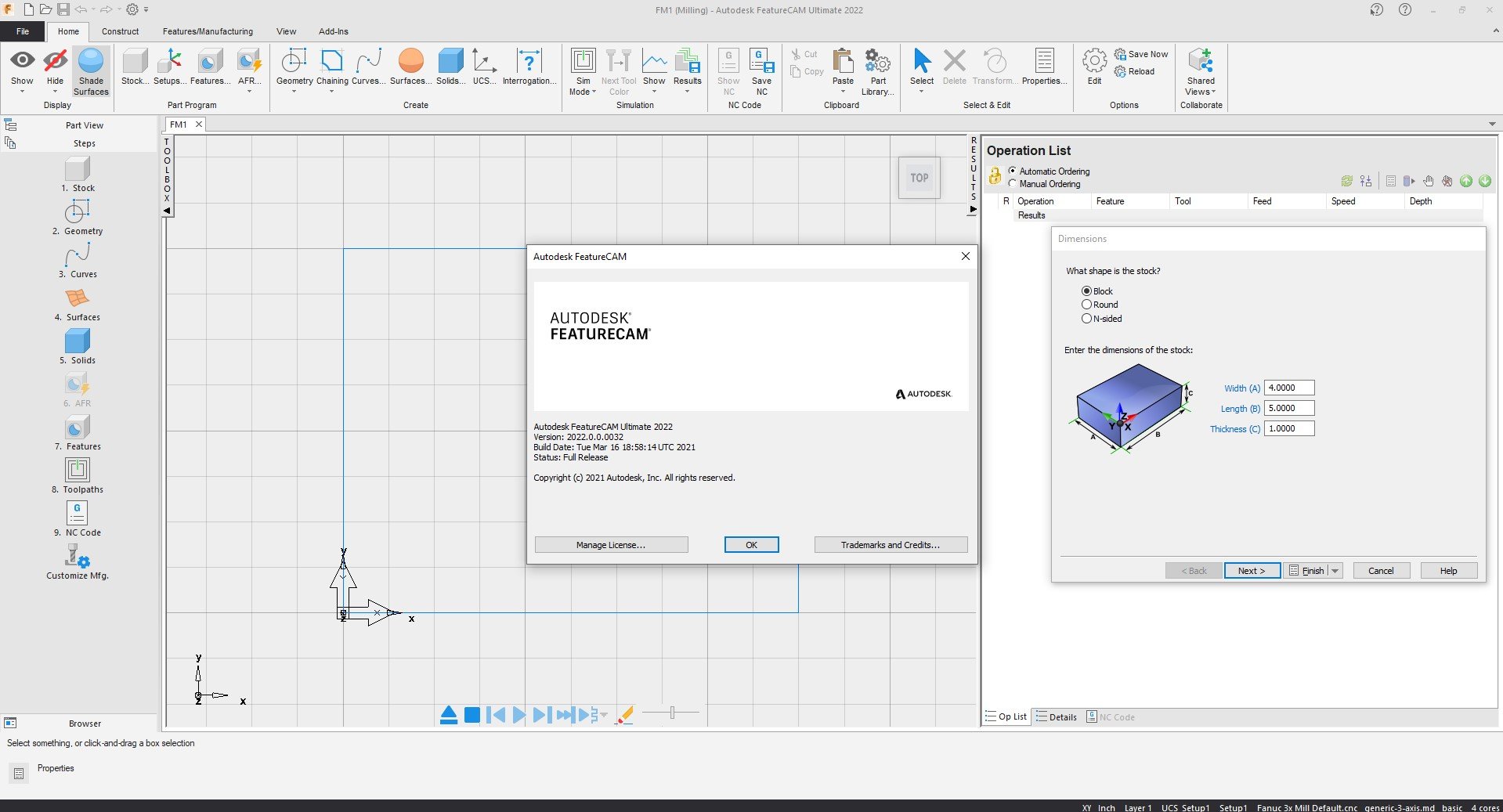Open the Add-Ins ribbon tab
Viewport: 1503px width, 812px height.
(333, 31)
